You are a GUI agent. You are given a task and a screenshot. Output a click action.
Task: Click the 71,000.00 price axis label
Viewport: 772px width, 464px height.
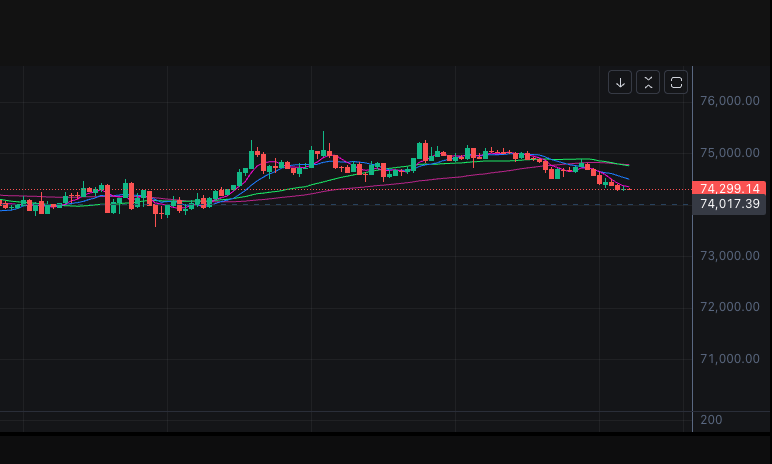point(730,359)
